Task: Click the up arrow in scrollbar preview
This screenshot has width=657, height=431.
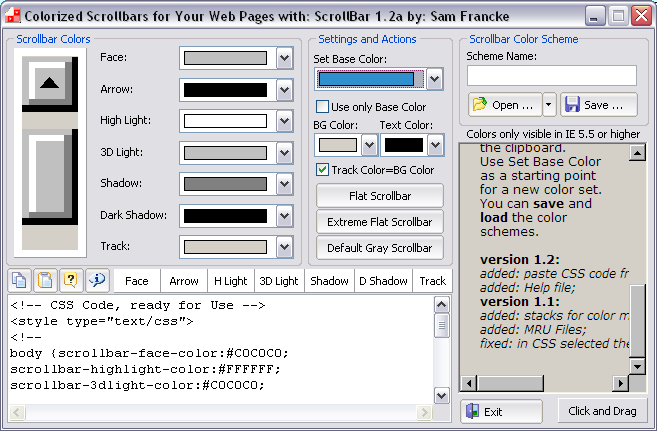Action: tap(49, 83)
